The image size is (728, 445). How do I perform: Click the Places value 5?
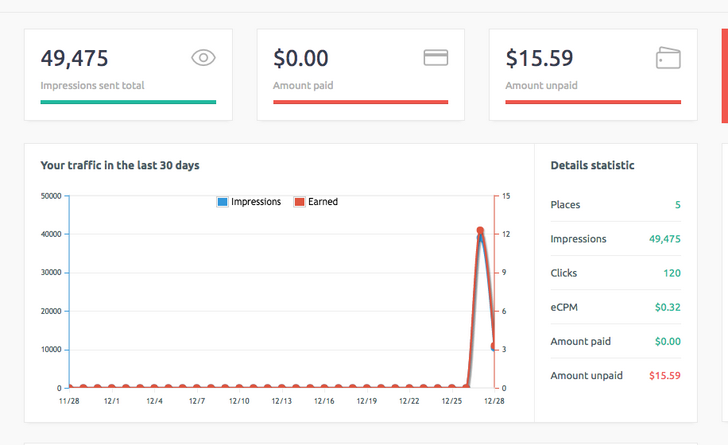click(677, 205)
